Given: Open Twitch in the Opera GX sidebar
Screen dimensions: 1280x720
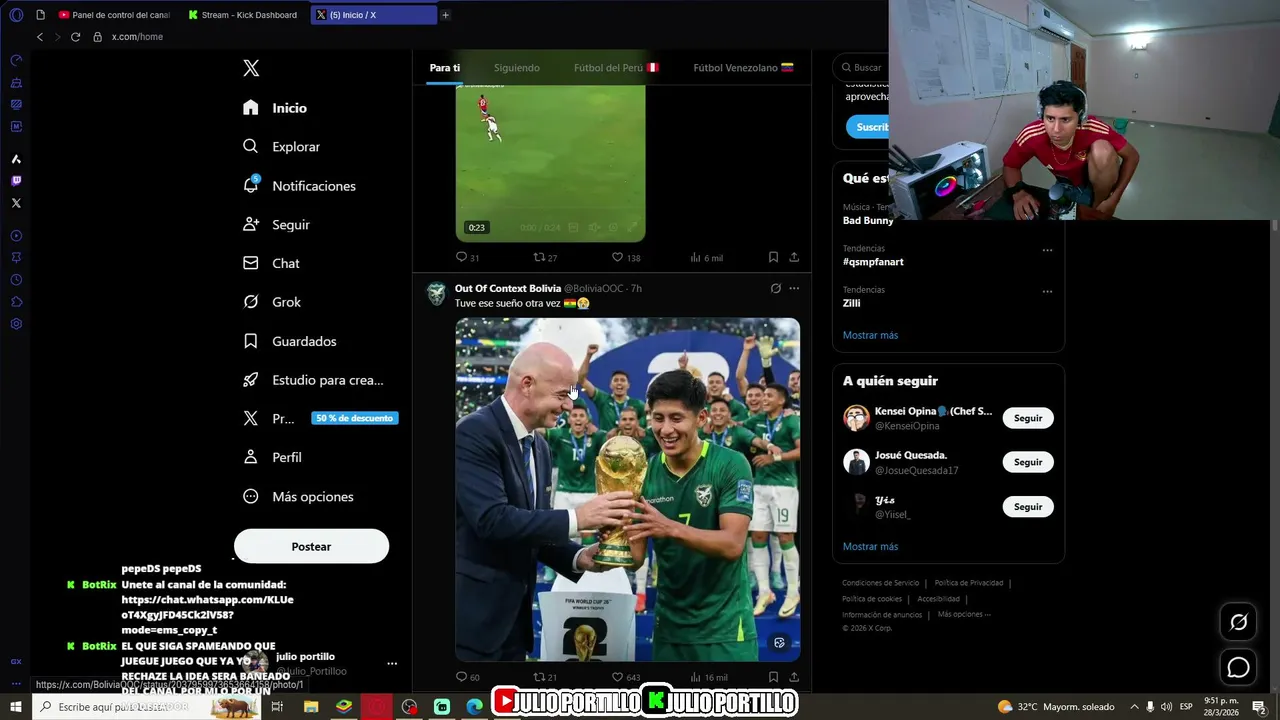Looking at the screenshot, I should tap(16, 181).
